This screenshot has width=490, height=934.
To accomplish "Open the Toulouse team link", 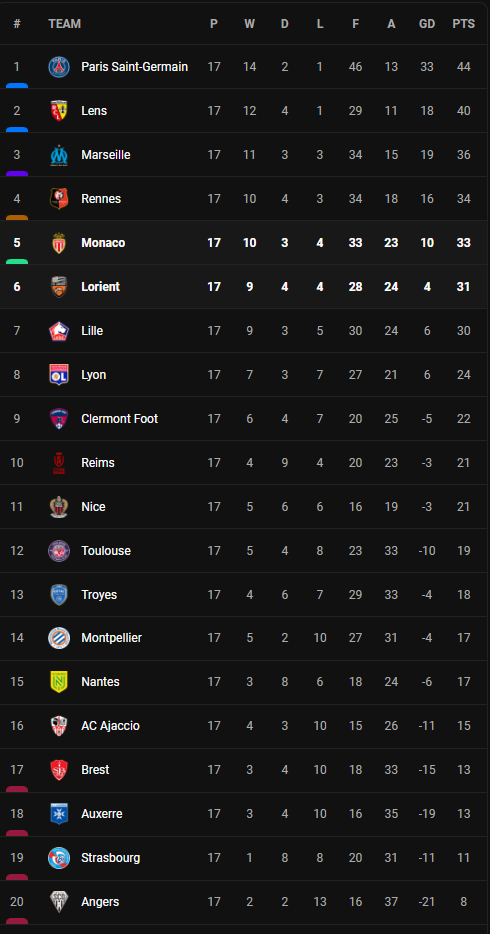I will 106,550.
